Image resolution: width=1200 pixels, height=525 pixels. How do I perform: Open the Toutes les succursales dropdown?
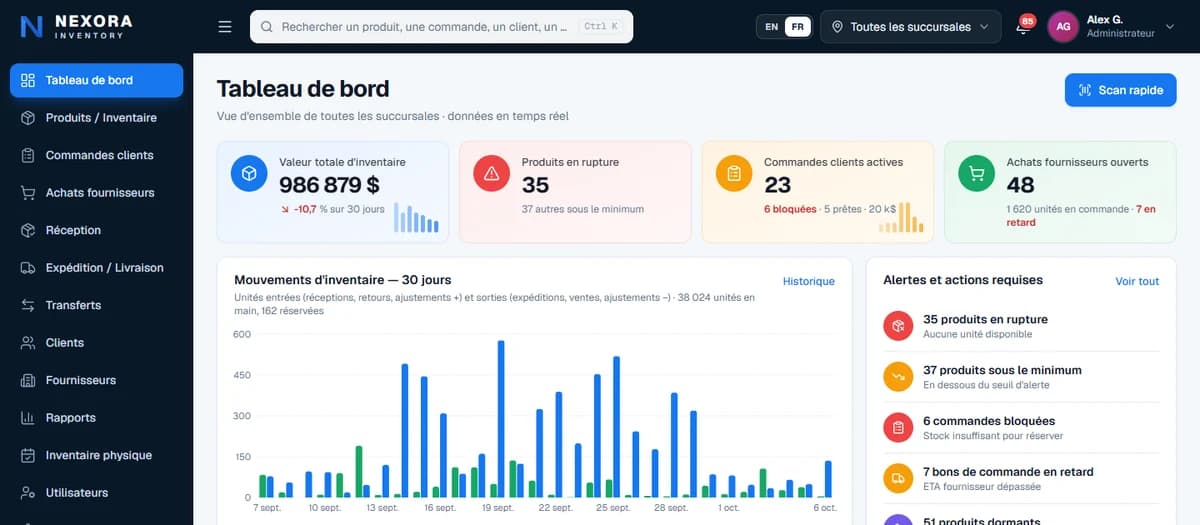pyautogui.click(x=910, y=27)
